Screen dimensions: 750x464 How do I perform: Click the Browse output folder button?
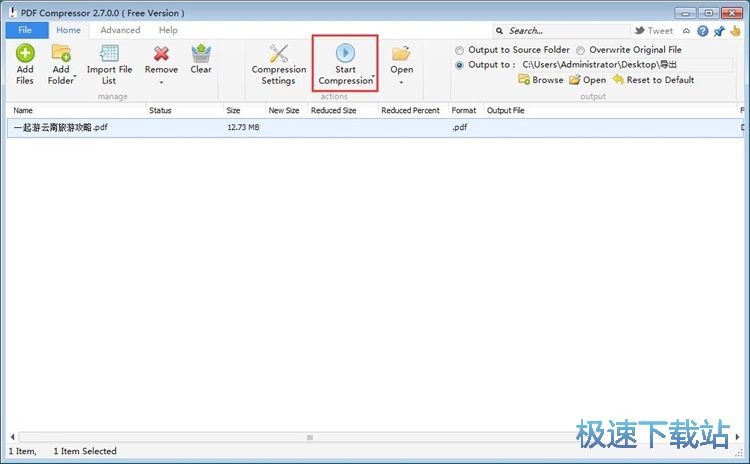pos(540,80)
